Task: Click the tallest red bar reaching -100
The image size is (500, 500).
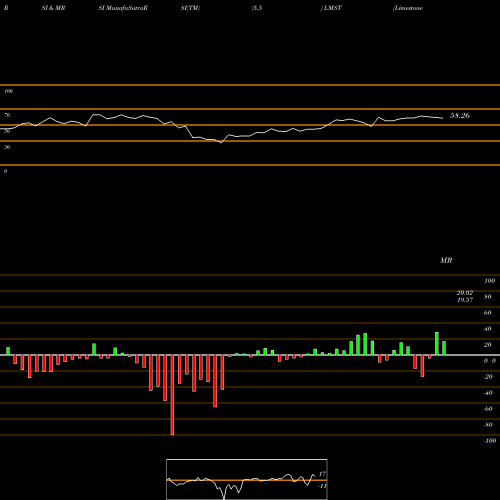Action: tap(172, 395)
